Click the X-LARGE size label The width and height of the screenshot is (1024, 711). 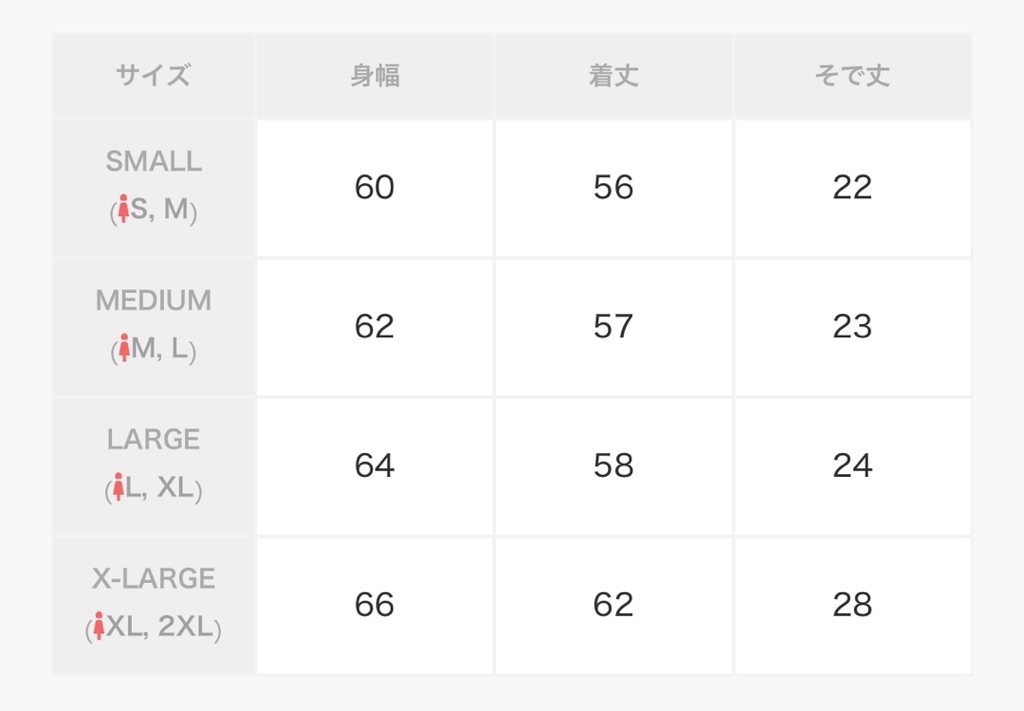point(153,578)
